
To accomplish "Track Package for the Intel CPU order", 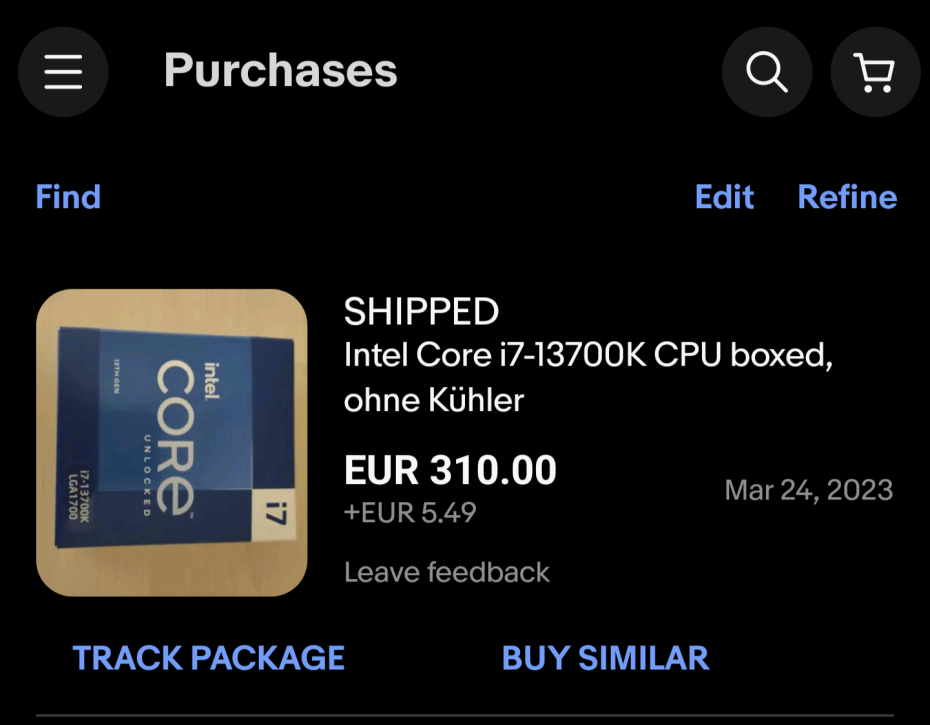I will 207,658.
